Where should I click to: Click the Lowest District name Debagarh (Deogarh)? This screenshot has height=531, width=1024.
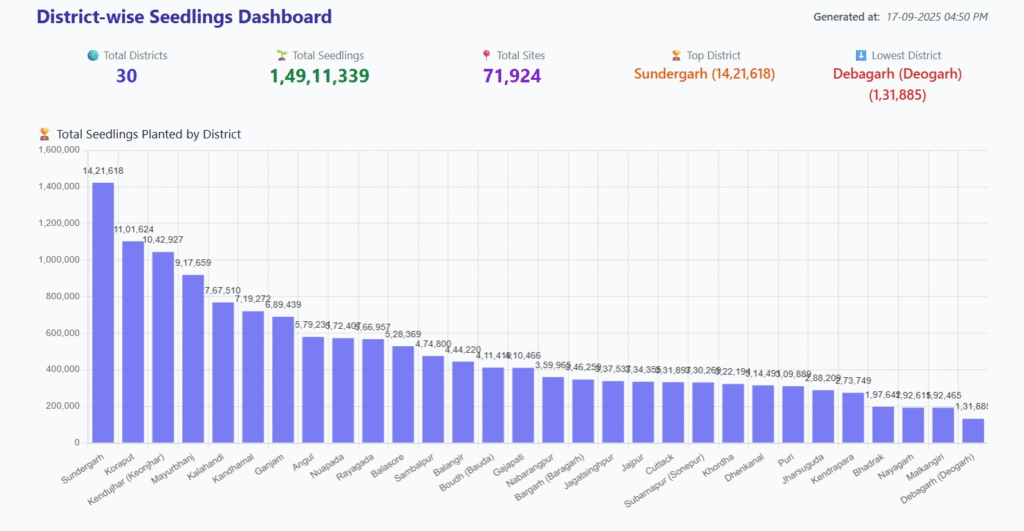pos(897,74)
